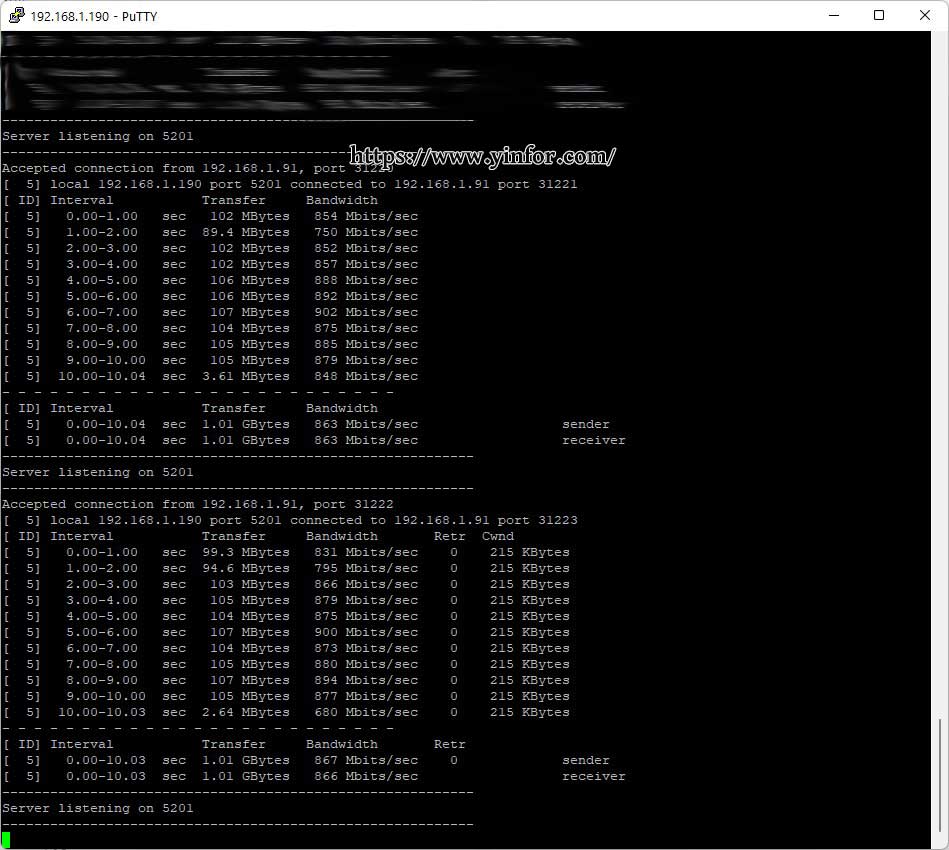Maximize the PuTTY window
Screen dimensions: 949x850
coord(879,16)
